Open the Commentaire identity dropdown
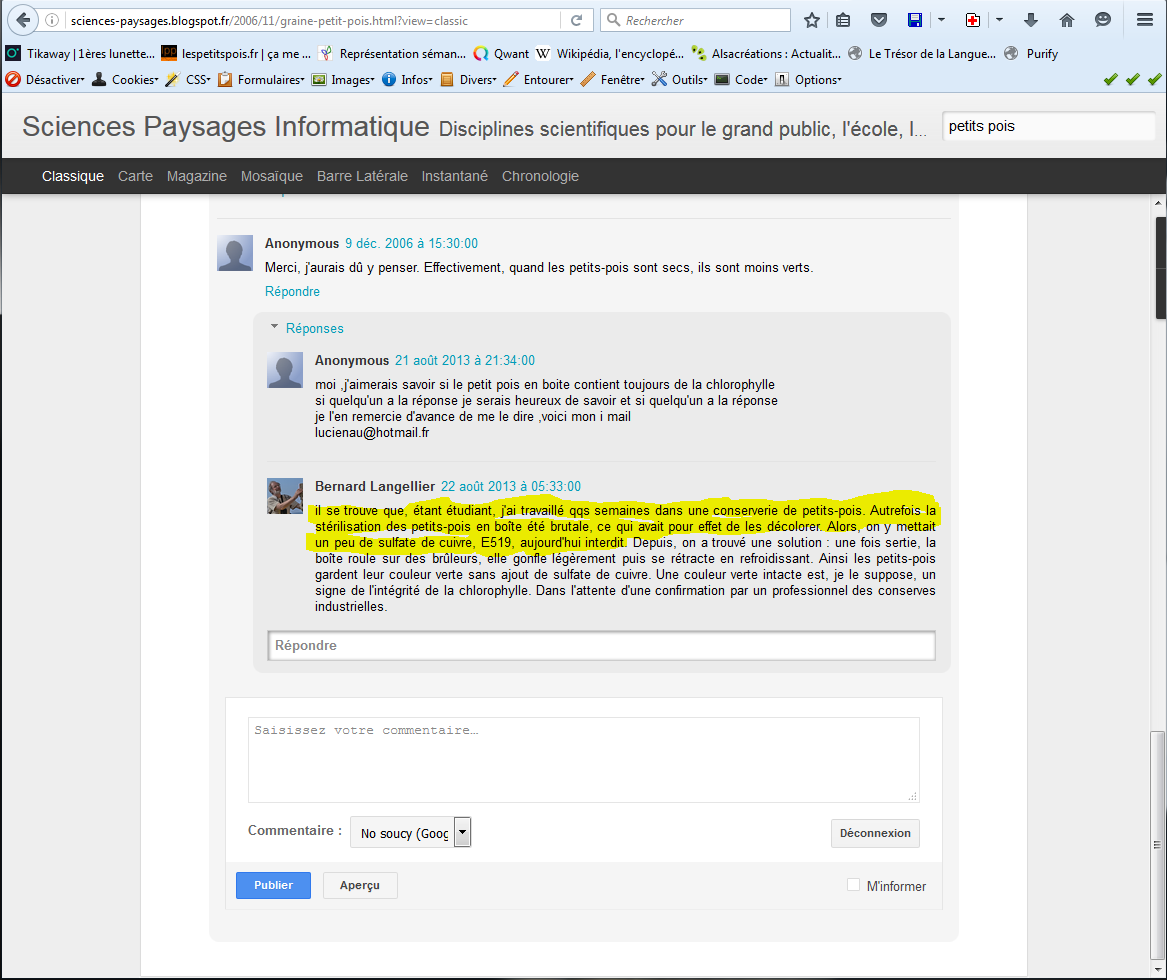 click(x=462, y=833)
